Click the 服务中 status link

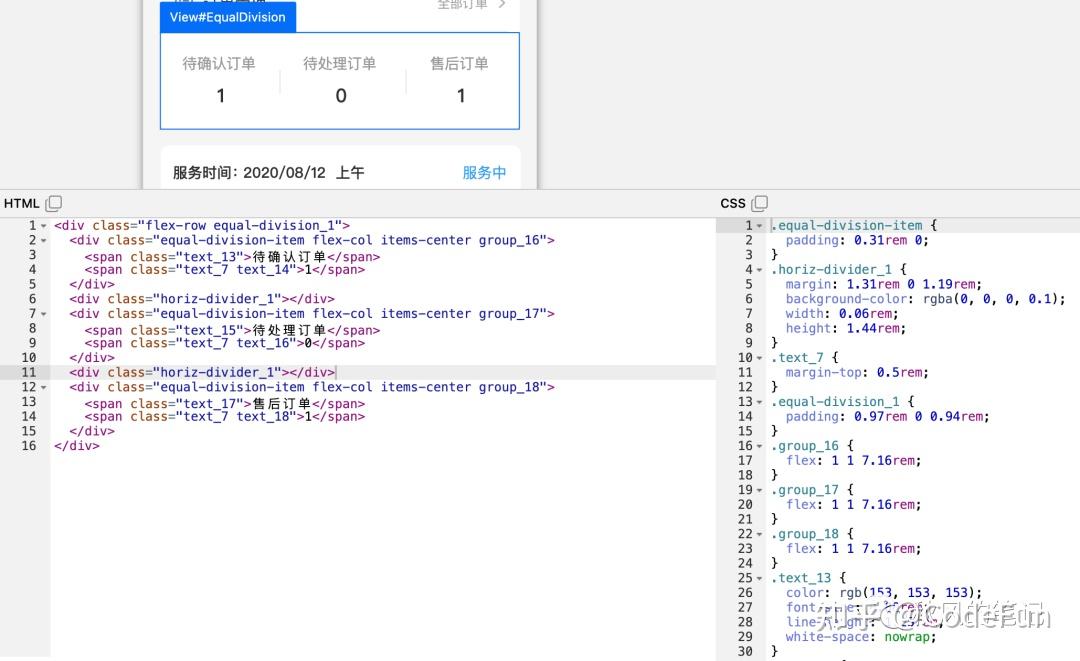point(485,172)
